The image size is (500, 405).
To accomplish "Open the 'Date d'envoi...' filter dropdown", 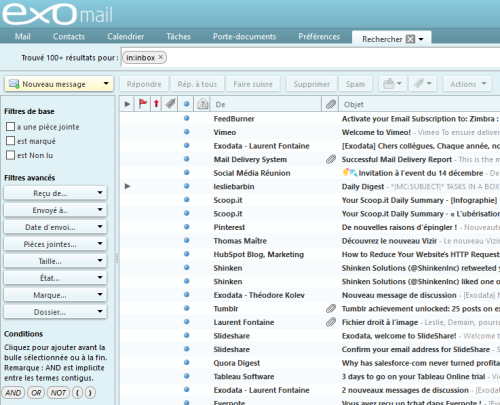I will pos(55,227).
